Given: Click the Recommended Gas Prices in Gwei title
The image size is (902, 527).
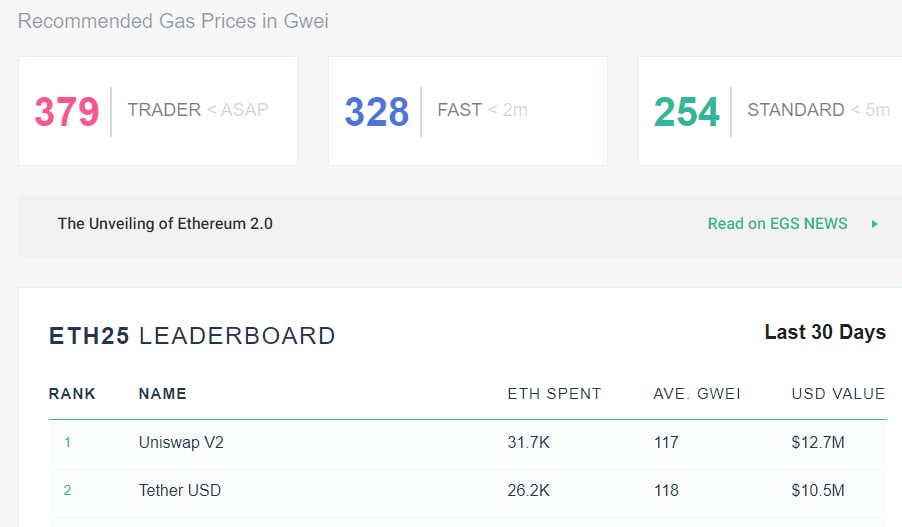Looking at the screenshot, I should (173, 21).
